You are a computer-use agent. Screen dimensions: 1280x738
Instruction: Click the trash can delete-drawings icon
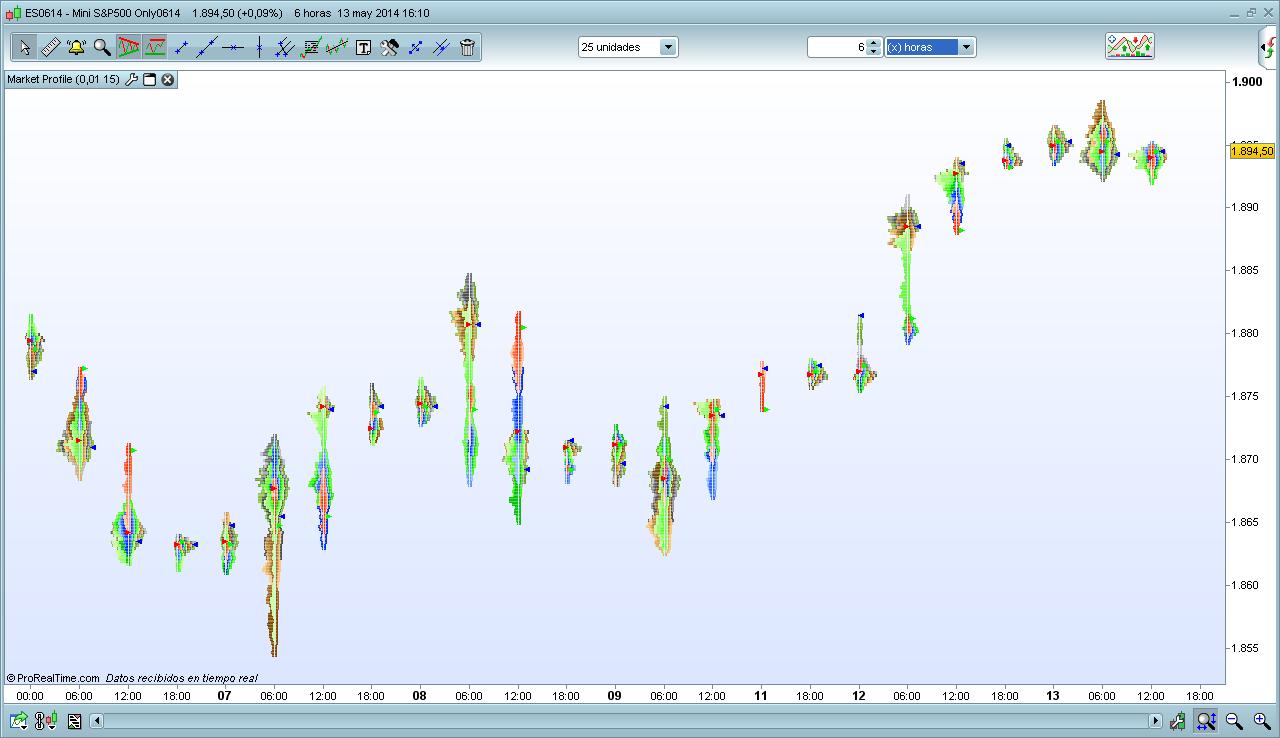[467, 47]
